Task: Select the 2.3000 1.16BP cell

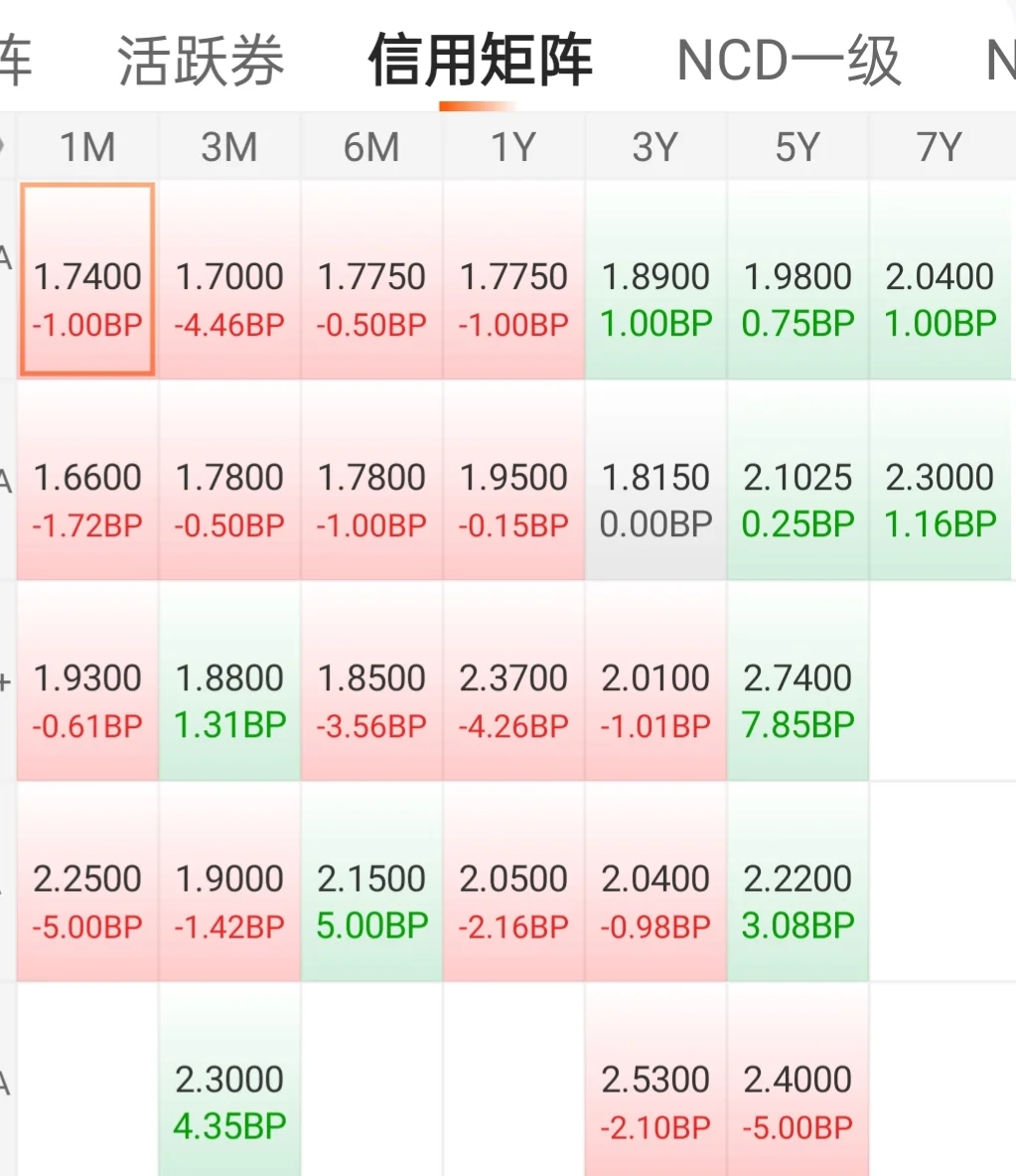Action: 940,480
